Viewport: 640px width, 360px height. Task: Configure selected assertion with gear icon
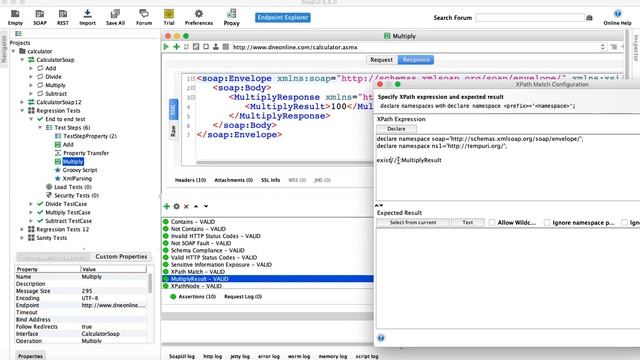point(176,206)
